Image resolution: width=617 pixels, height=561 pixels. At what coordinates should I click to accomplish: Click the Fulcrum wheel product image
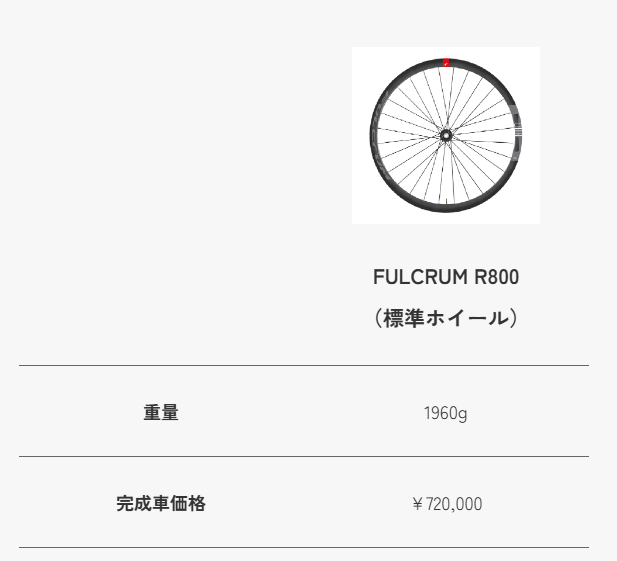[x=445, y=135]
